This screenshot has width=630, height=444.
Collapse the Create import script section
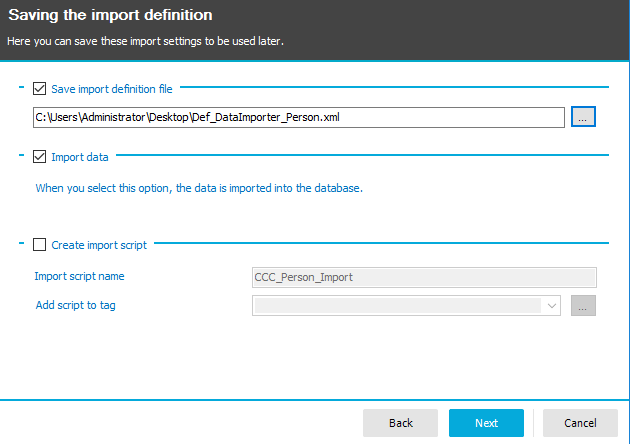21,244
